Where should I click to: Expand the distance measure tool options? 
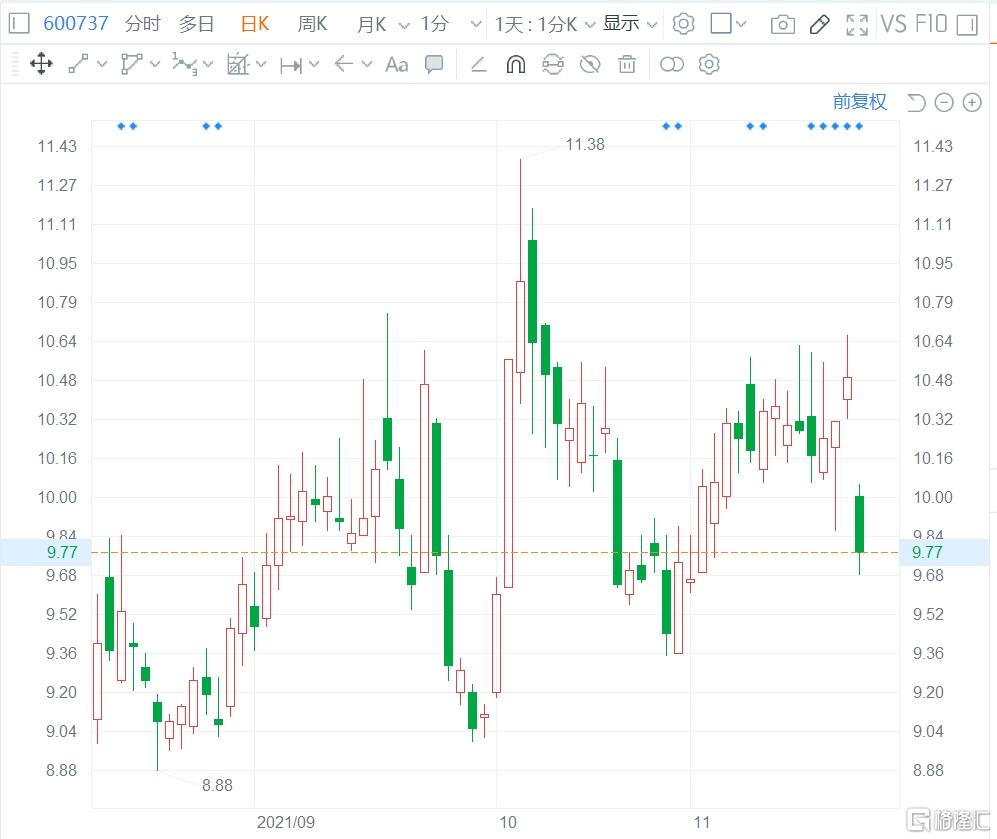[x=314, y=64]
